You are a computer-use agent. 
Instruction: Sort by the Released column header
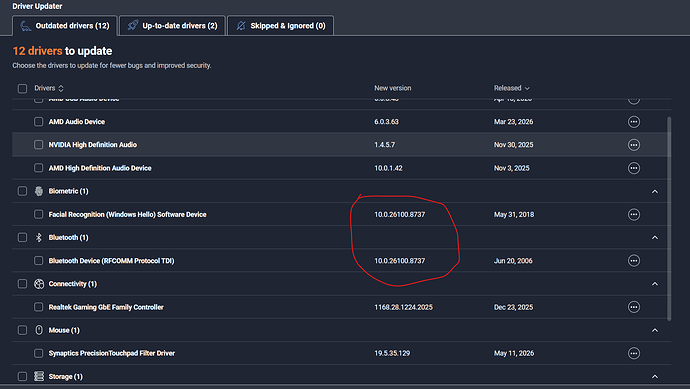(511, 88)
